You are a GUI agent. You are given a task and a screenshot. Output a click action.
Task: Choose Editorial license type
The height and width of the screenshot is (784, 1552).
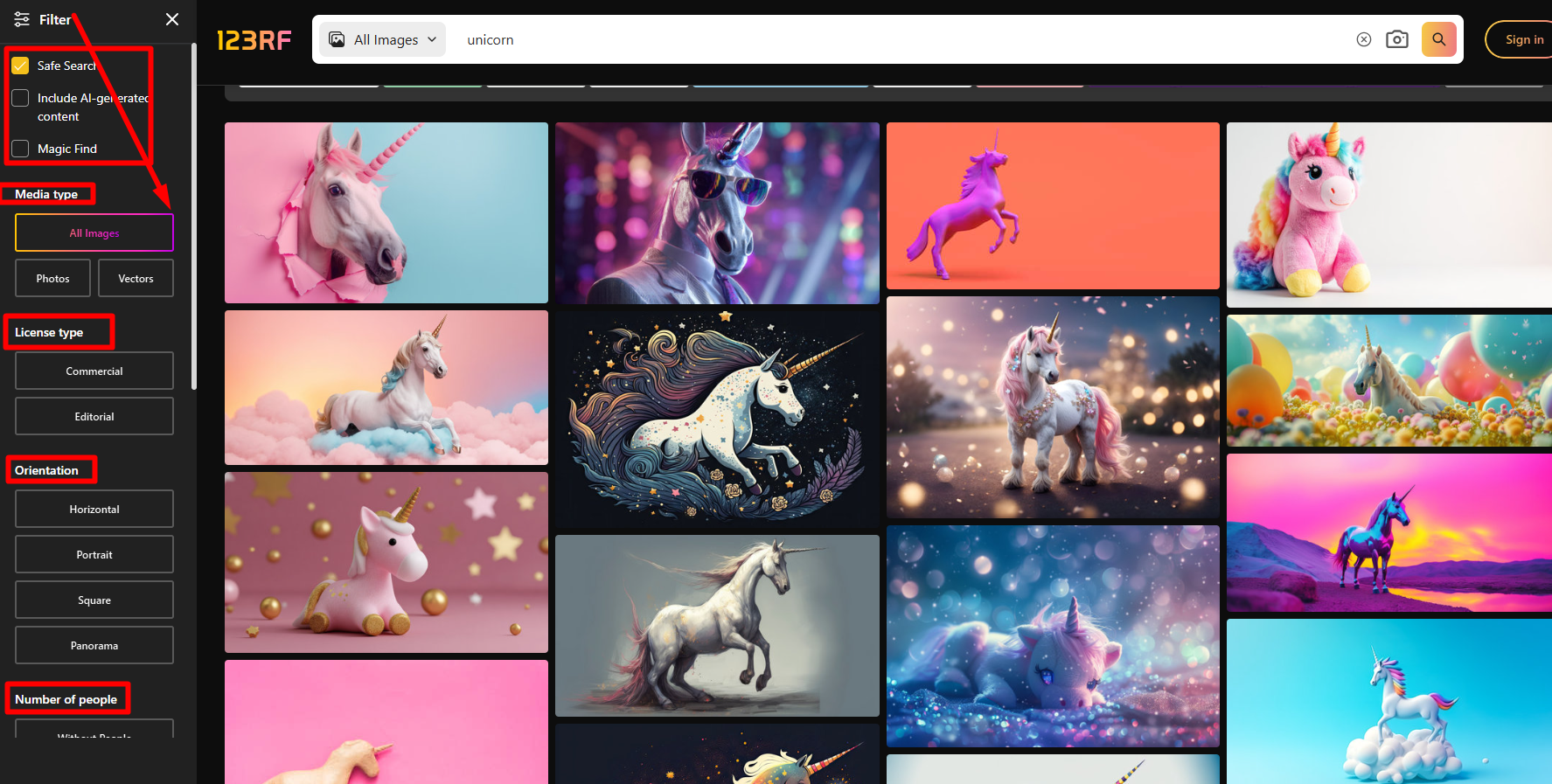94,416
